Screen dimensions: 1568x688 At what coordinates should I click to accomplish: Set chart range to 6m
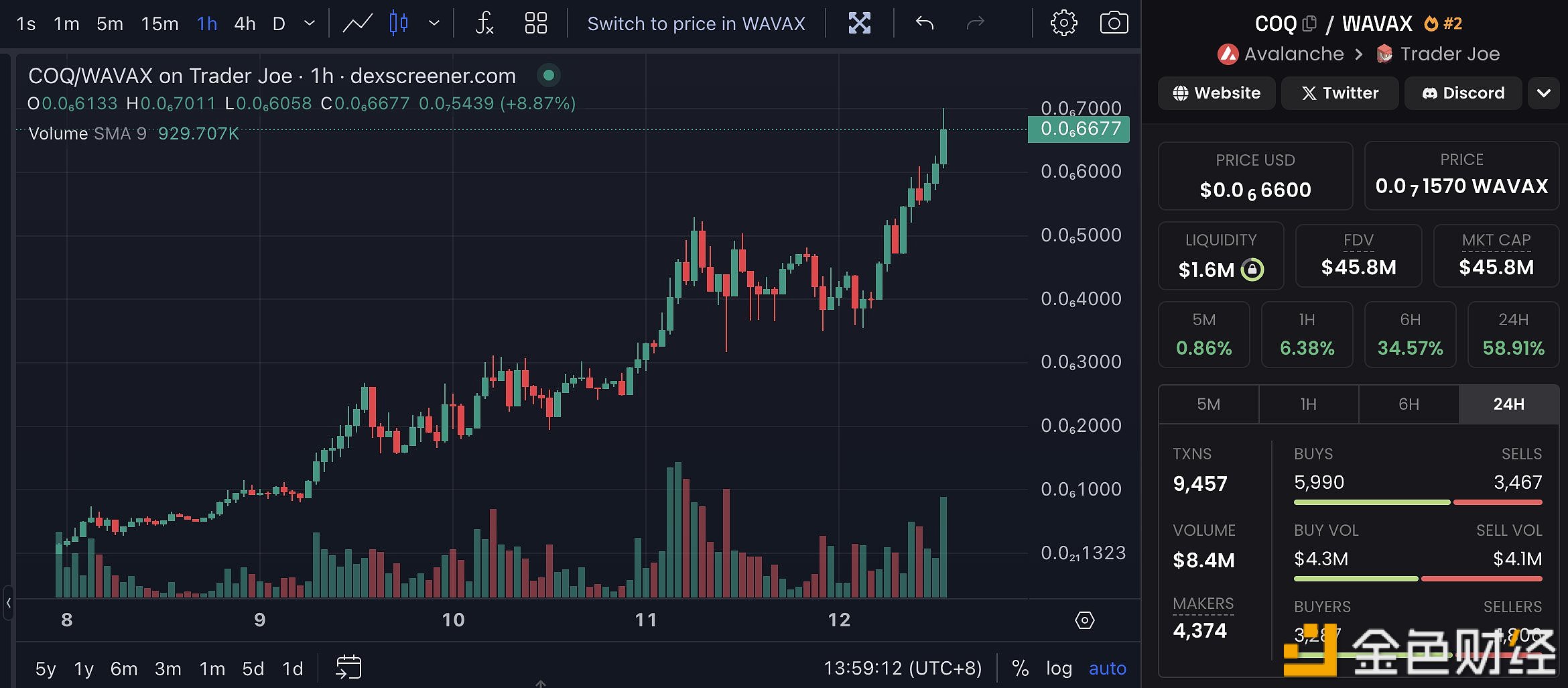point(124,669)
